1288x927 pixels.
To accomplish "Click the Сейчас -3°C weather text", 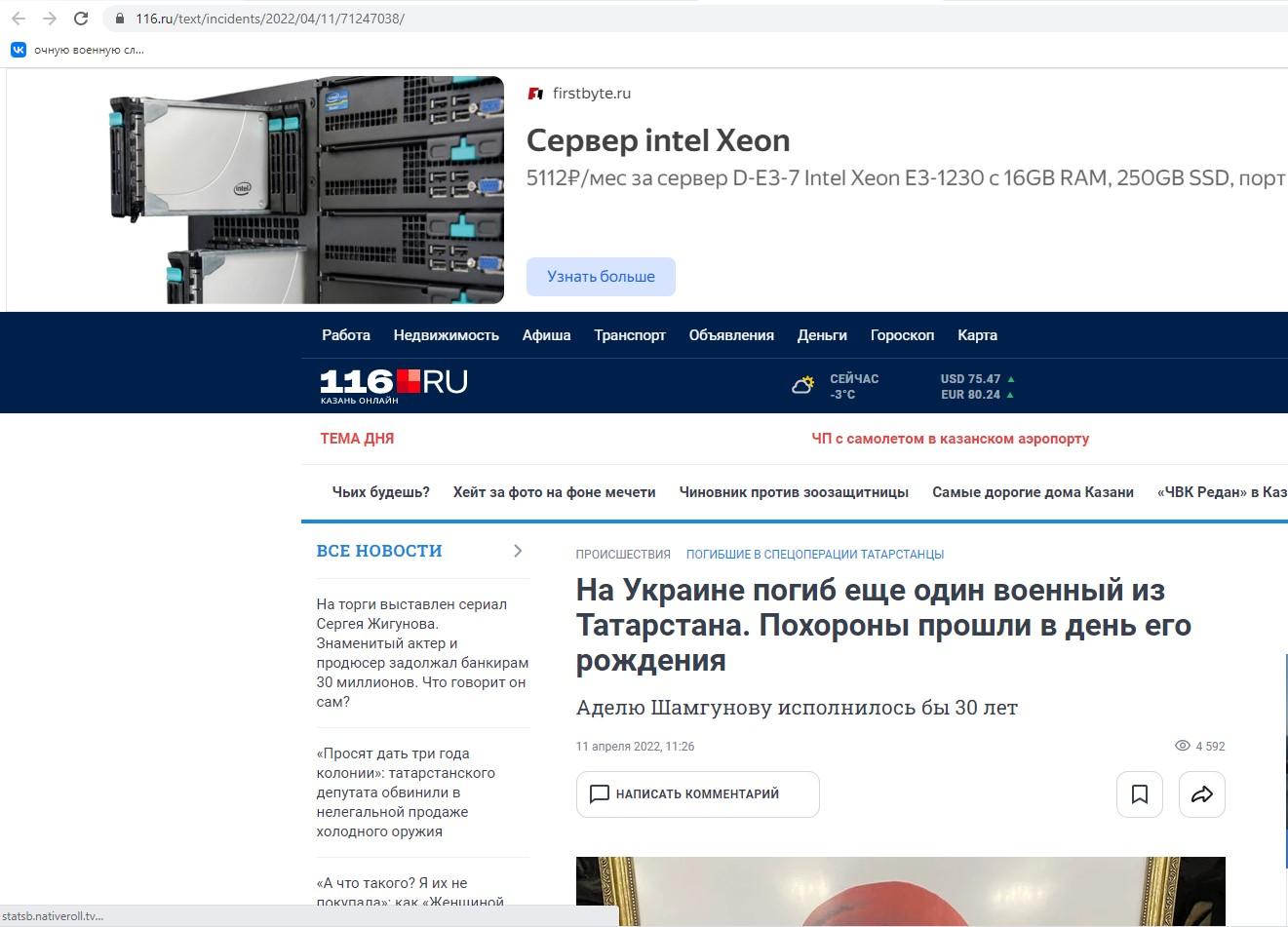I will click(x=854, y=387).
